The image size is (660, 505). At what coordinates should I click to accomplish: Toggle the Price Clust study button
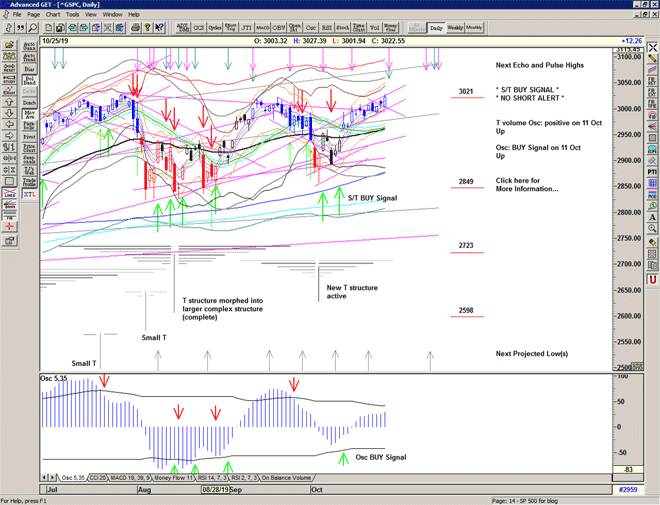[x=29, y=148]
